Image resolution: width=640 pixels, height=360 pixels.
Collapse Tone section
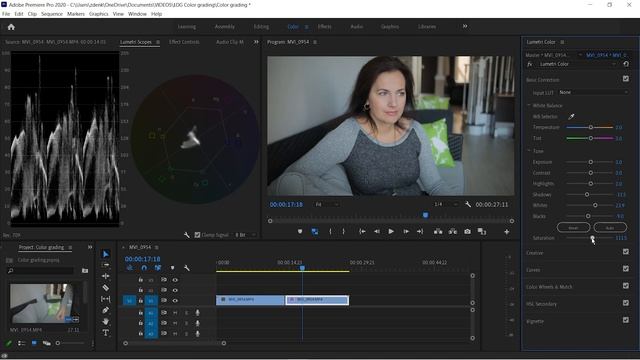(529, 151)
